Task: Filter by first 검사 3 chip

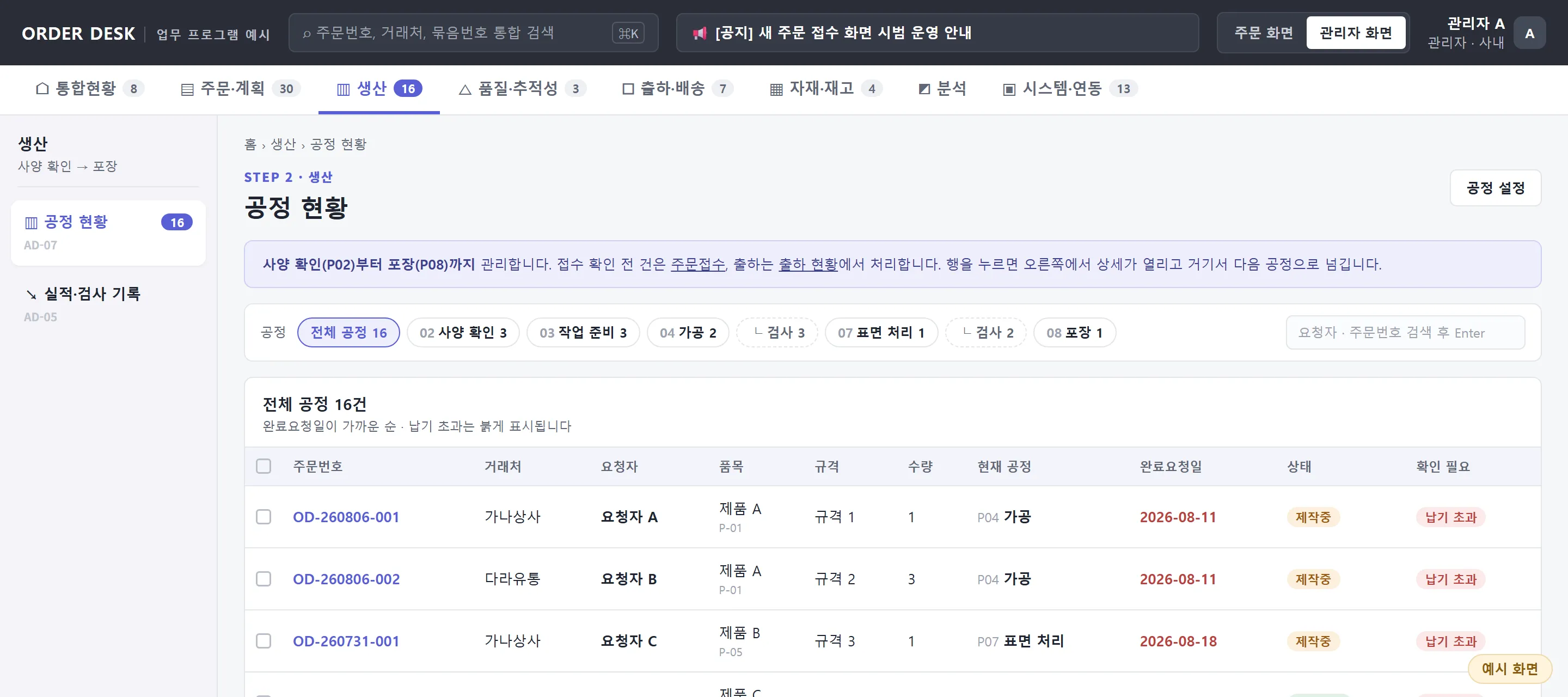Action: click(777, 332)
